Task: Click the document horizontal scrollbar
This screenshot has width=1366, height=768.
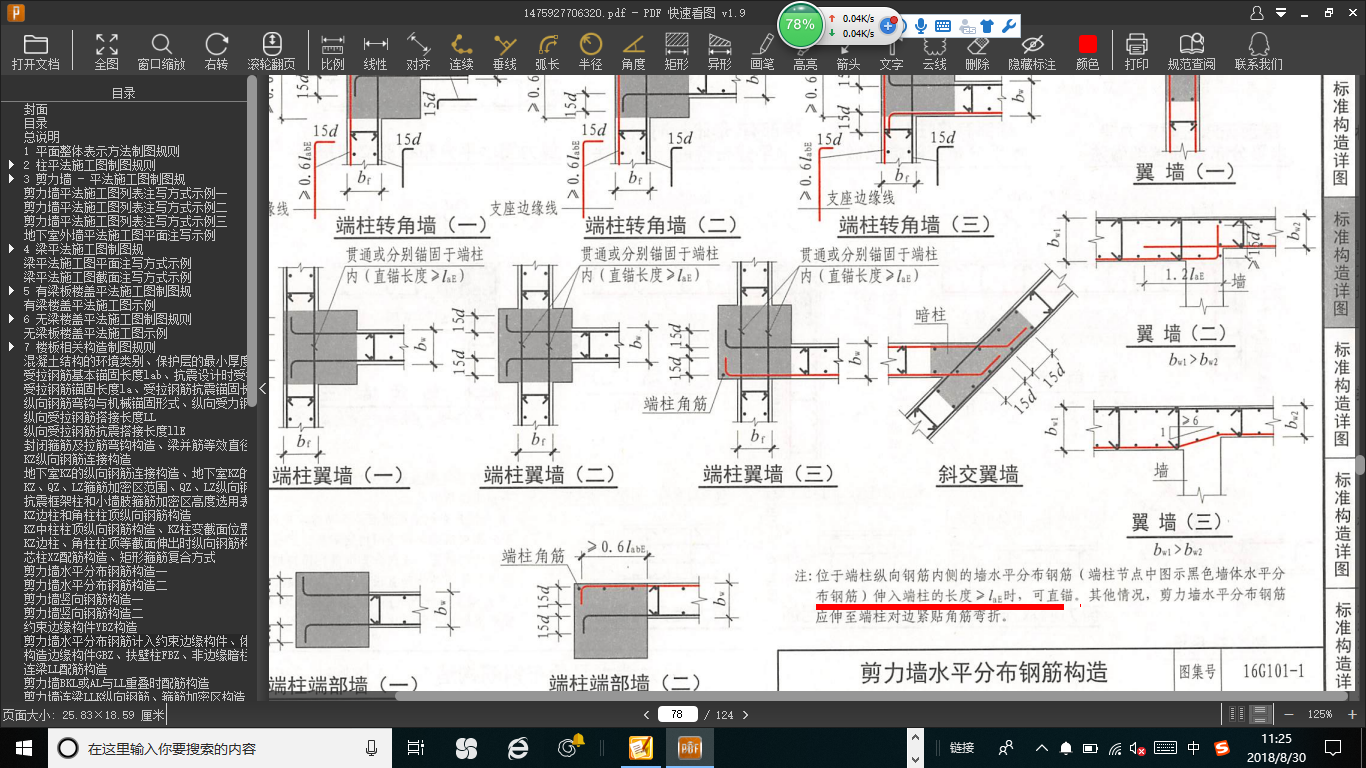Action: pyautogui.click(x=860, y=696)
